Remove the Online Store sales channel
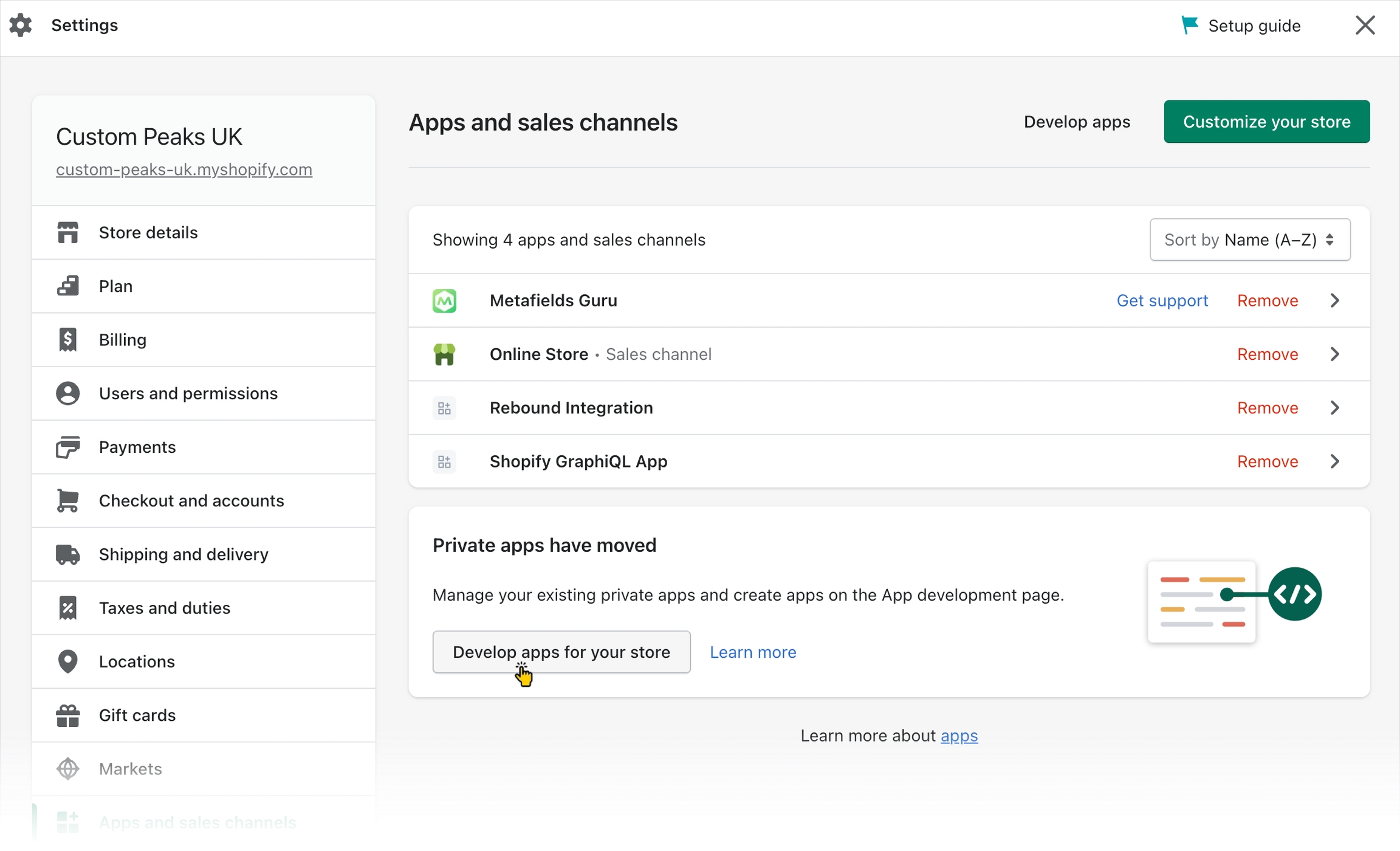Image resolution: width=1400 pixels, height=851 pixels. click(1267, 354)
